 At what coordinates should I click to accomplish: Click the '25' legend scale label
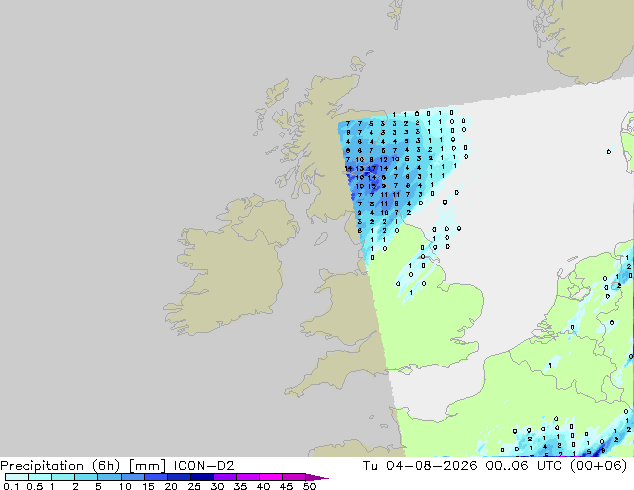pyautogui.click(x=194, y=486)
